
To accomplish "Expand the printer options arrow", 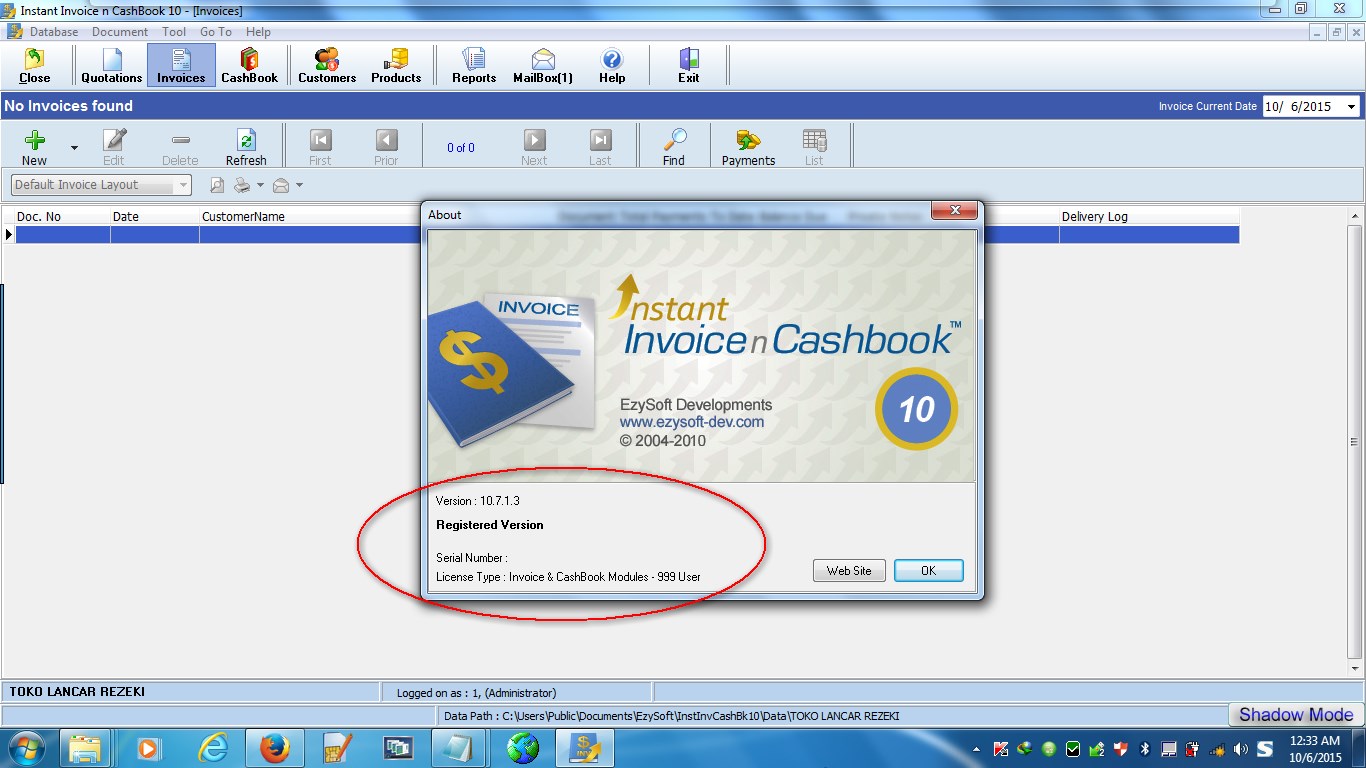I will tap(260, 185).
